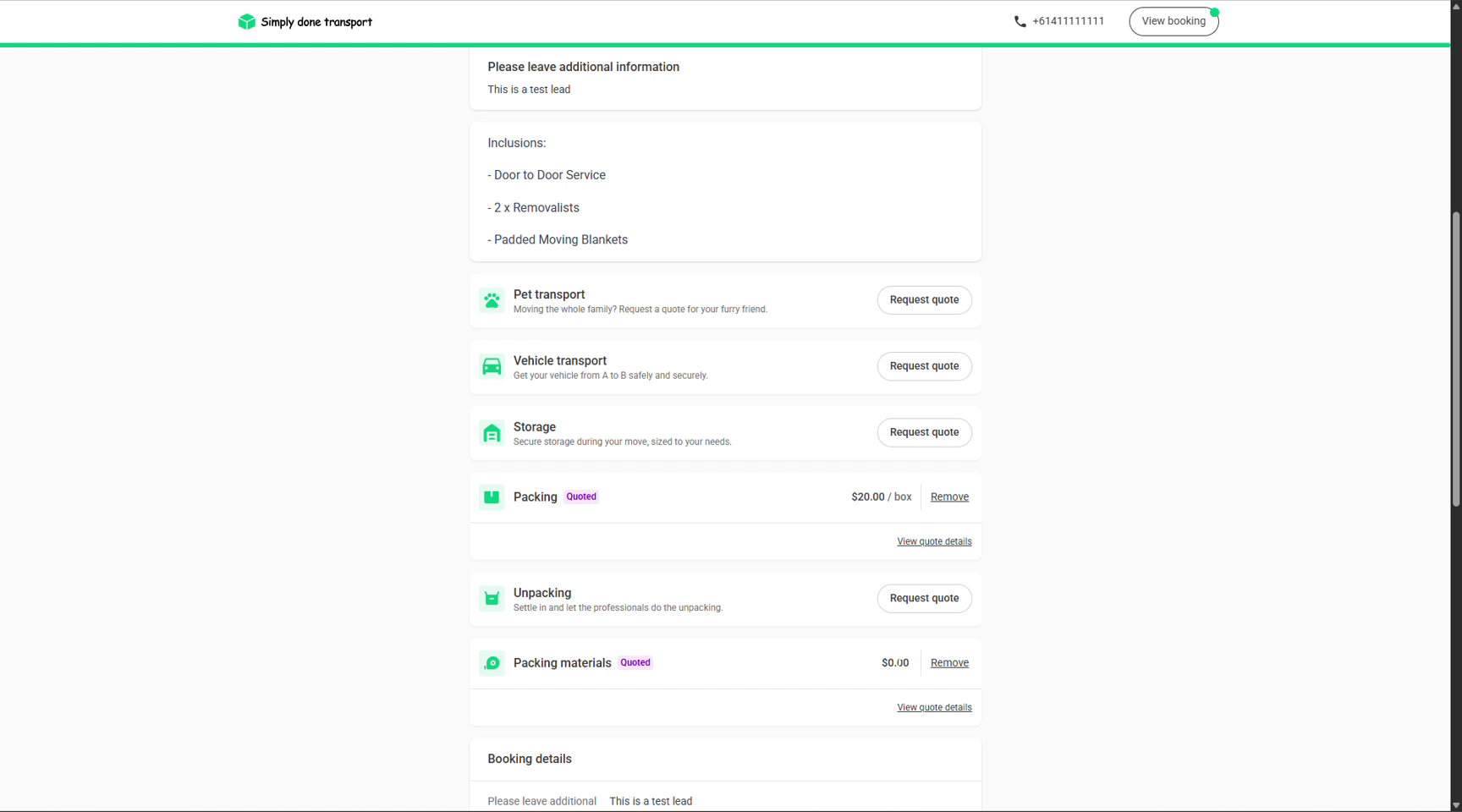
Task: Click the Quoted badge next to Packing materials
Action: (x=635, y=662)
